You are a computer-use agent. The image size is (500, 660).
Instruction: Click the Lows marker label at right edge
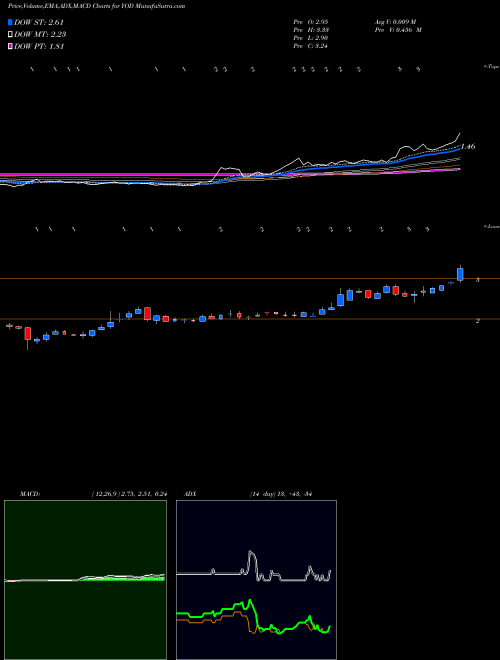pyautogui.click(x=492, y=226)
